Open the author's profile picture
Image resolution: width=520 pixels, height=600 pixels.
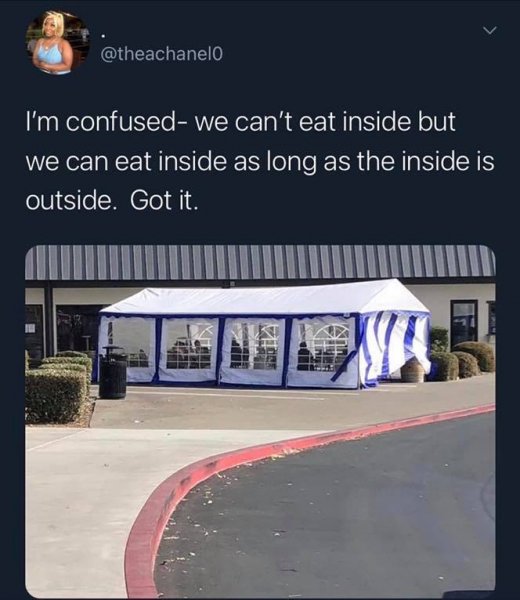pos(58,42)
